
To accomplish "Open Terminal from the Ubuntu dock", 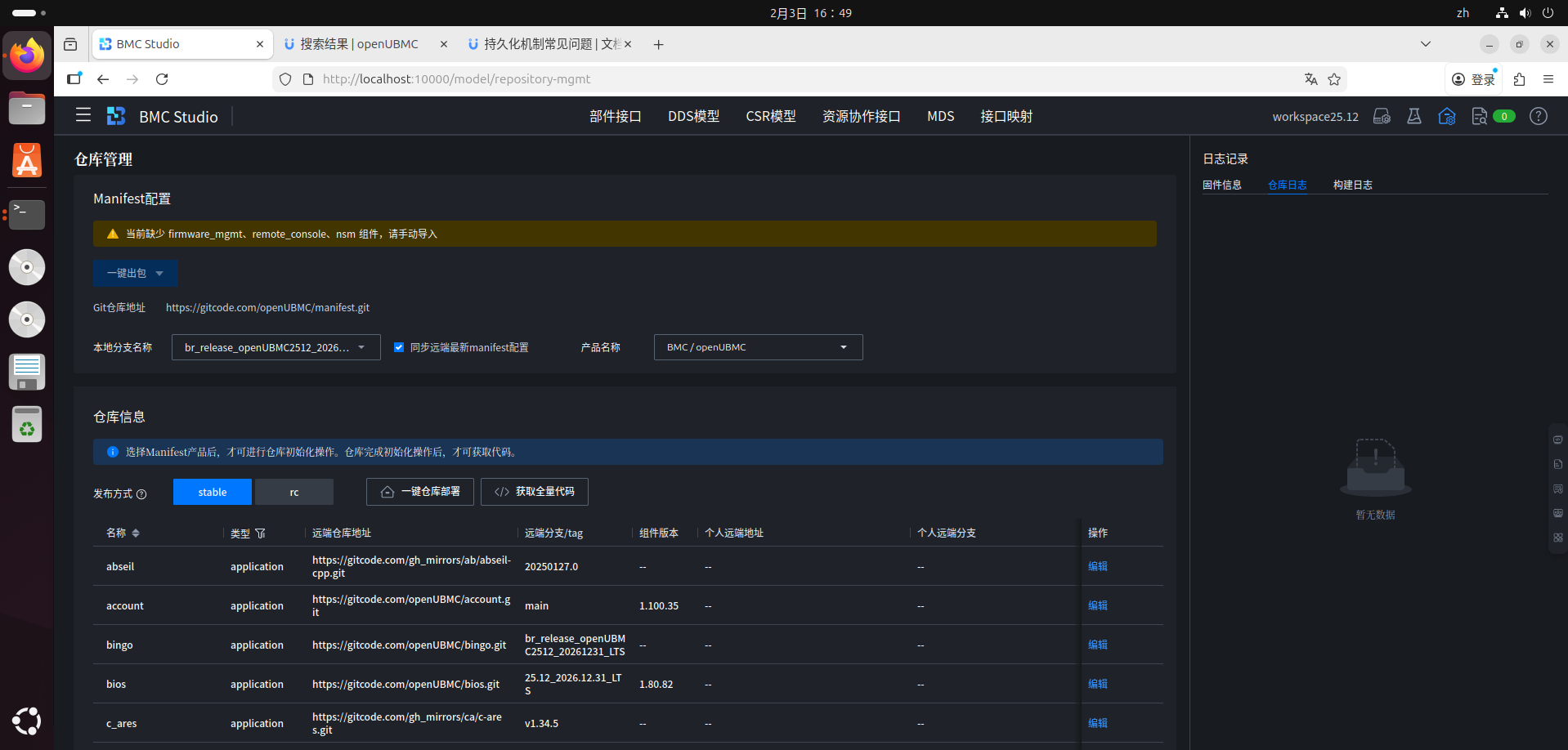I will point(27,214).
